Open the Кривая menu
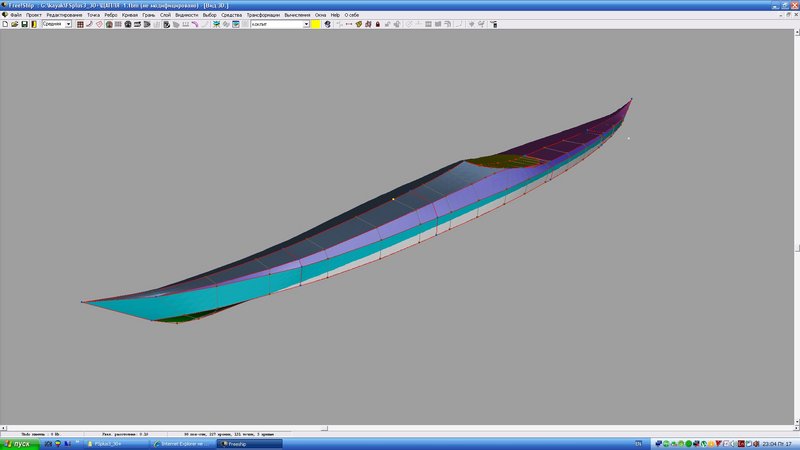800x450 pixels. pos(130,15)
